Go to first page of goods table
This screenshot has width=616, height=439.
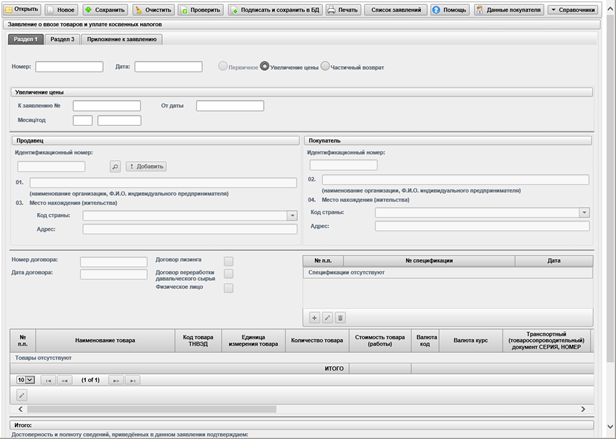click(47, 380)
